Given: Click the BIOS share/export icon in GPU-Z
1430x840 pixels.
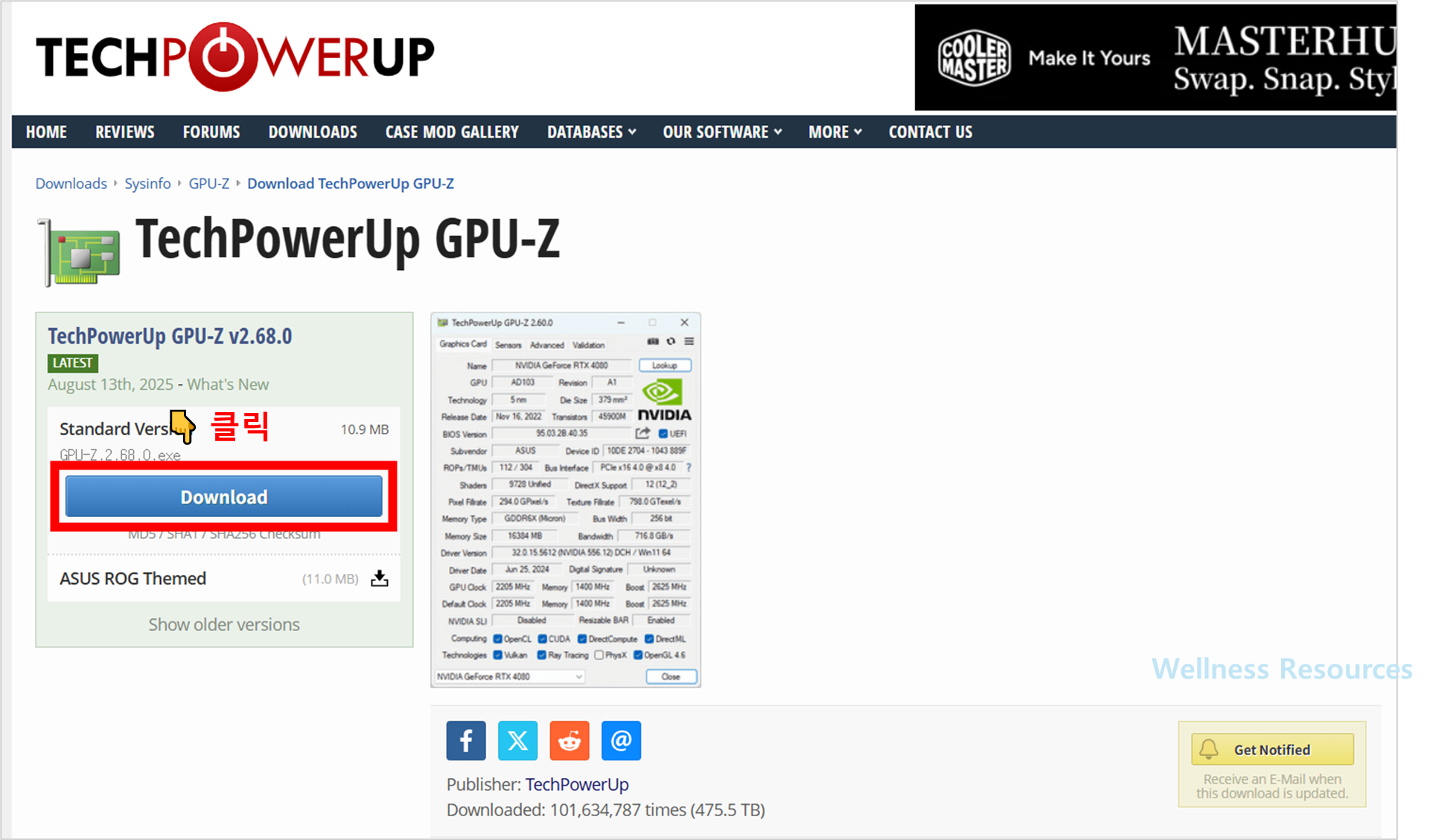Looking at the screenshot, I should (x=643, y=434).
